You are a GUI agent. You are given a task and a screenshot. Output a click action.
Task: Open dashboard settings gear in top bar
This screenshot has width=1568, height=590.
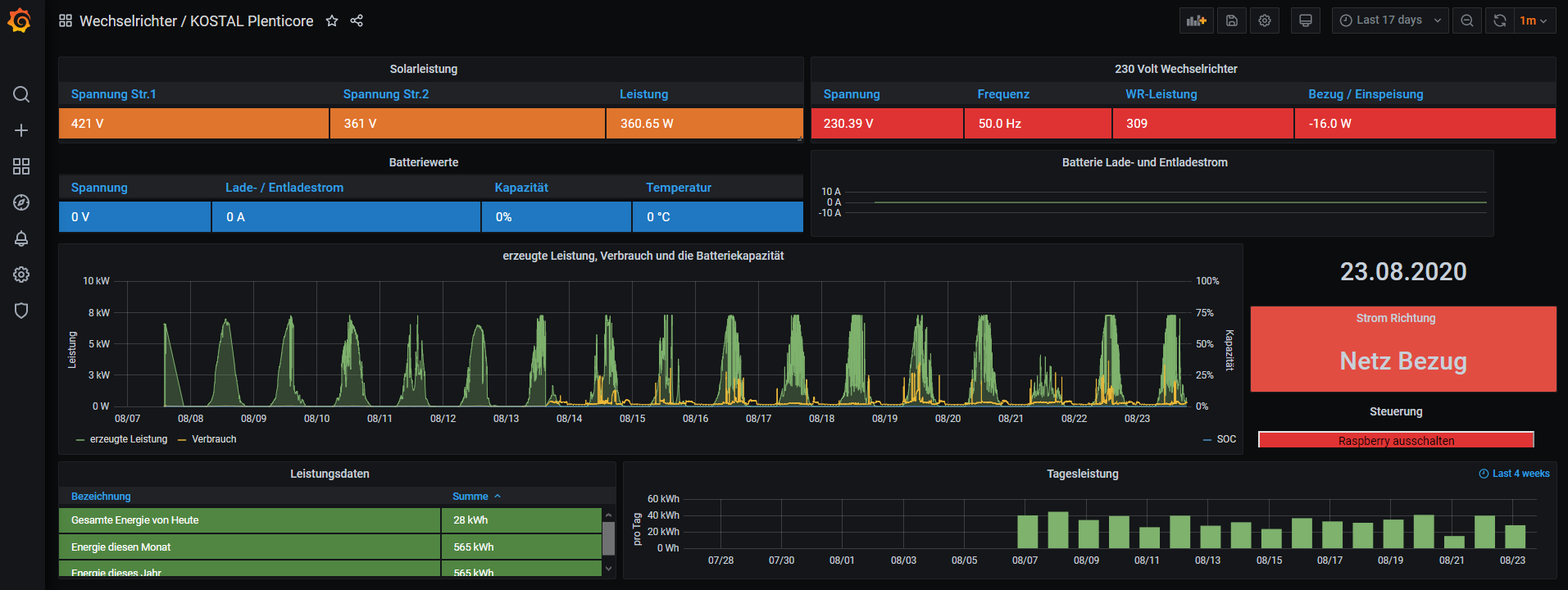(1265, 20)
